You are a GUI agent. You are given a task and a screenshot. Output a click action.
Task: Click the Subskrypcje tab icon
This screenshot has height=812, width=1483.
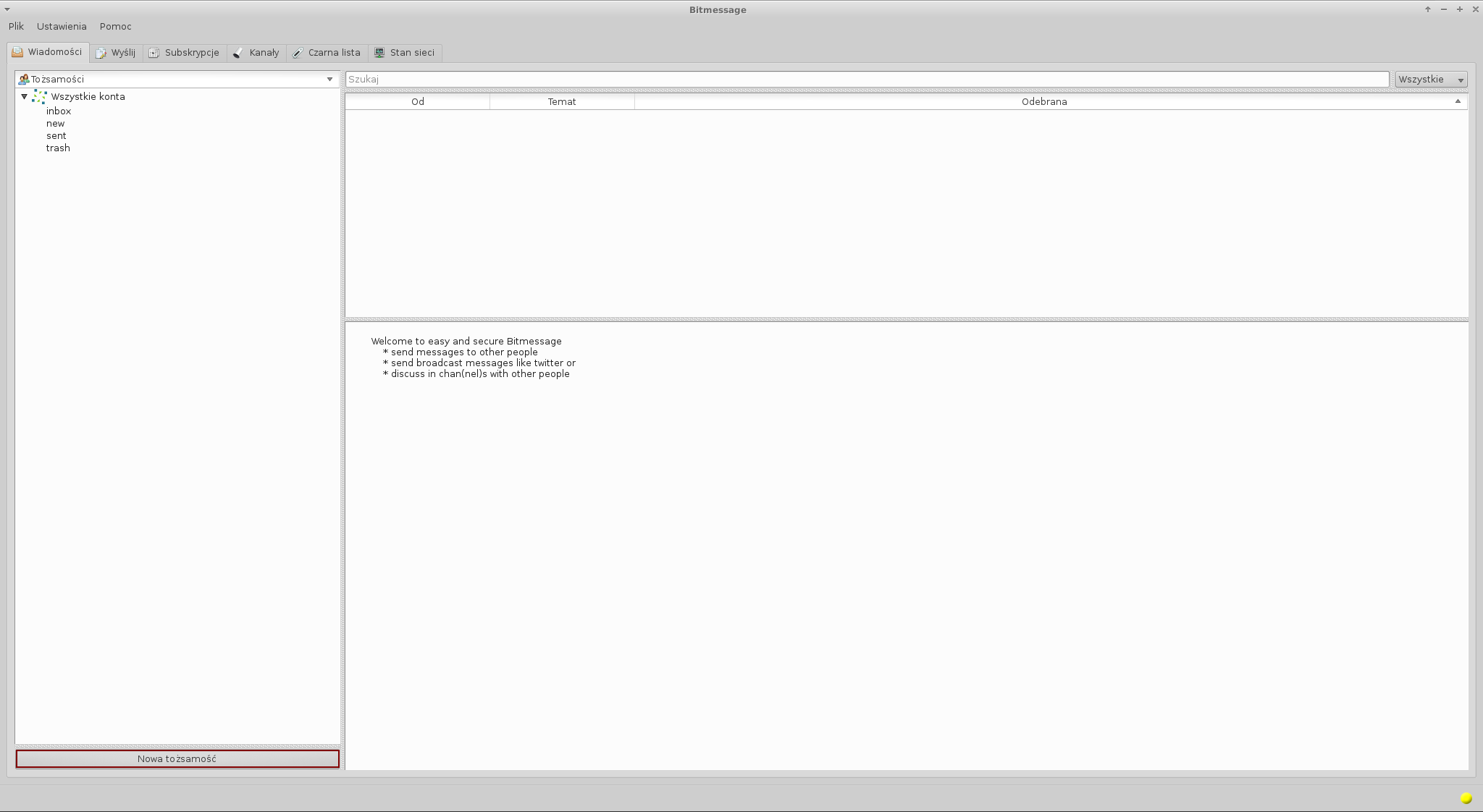154,53
